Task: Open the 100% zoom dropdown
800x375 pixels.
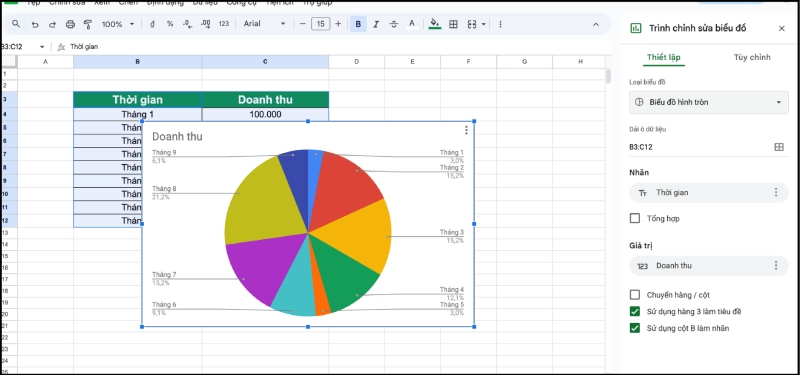Action: [118, 24]
